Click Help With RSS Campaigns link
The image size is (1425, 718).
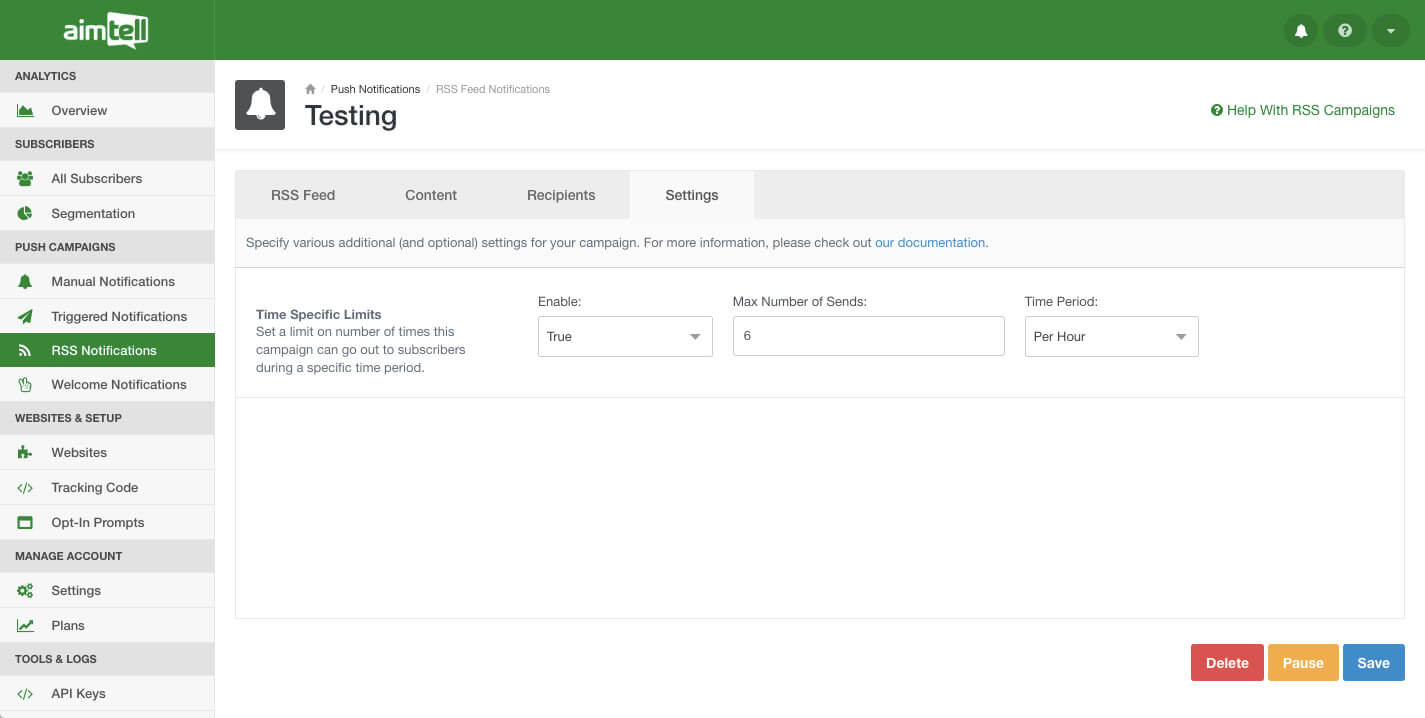click(1303, 111)
